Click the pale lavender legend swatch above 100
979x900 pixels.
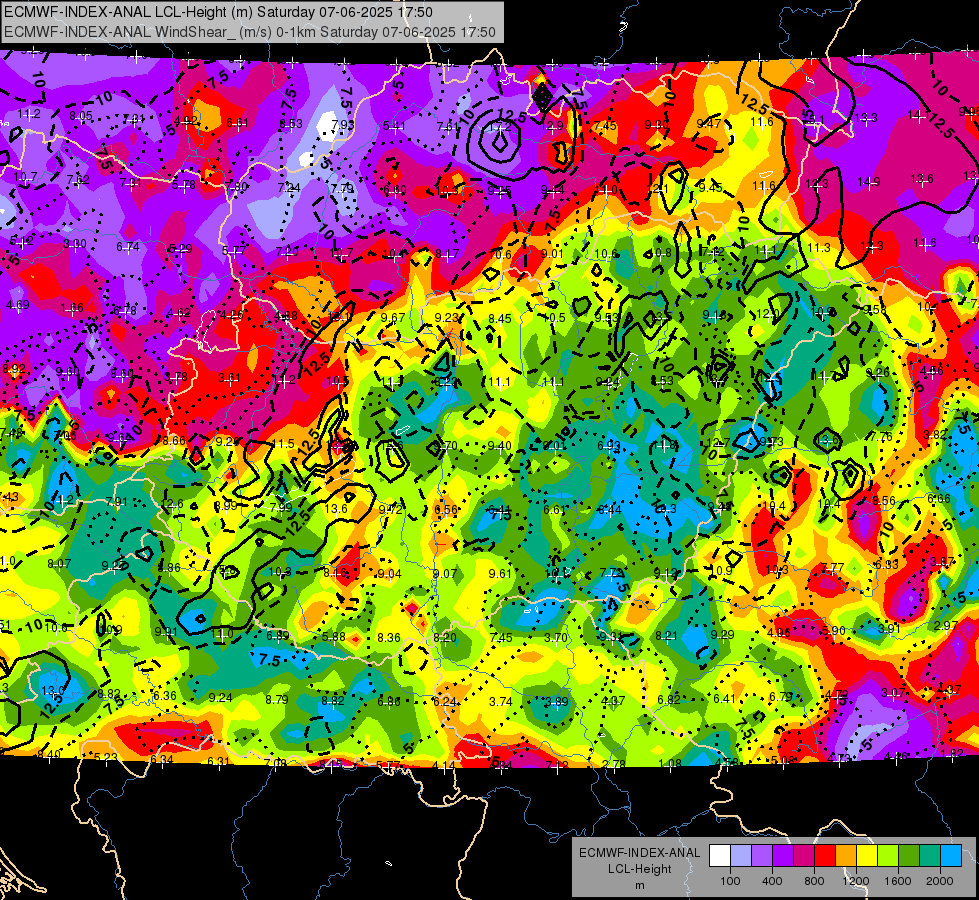click(x=741, y=855)
